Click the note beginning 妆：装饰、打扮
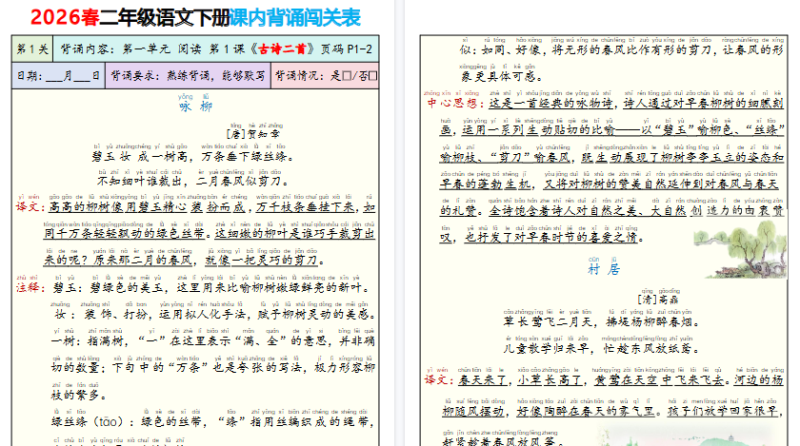 [215, 314]
